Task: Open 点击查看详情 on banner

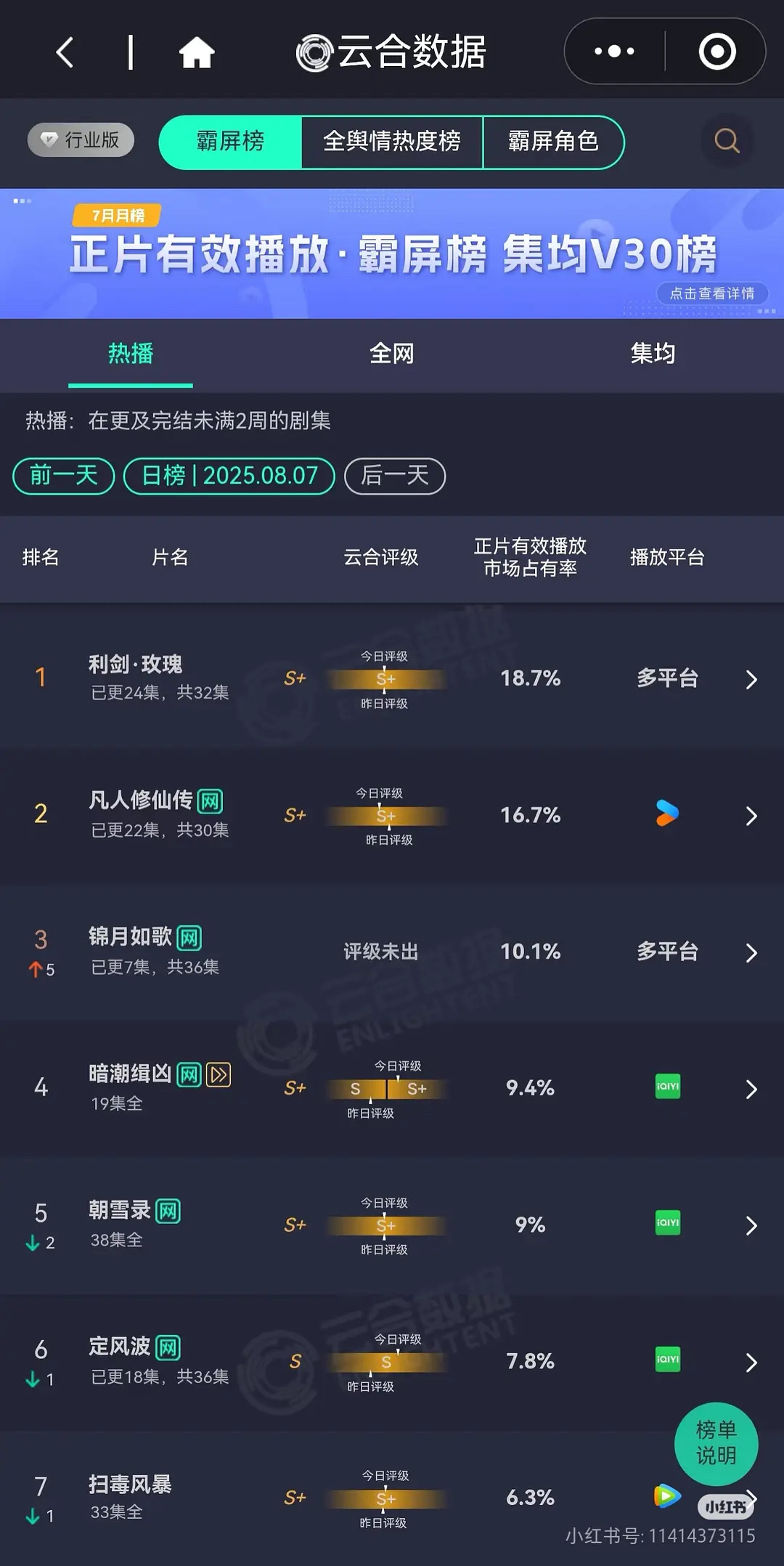Action: pyautogui.click(x=712, y=293)
